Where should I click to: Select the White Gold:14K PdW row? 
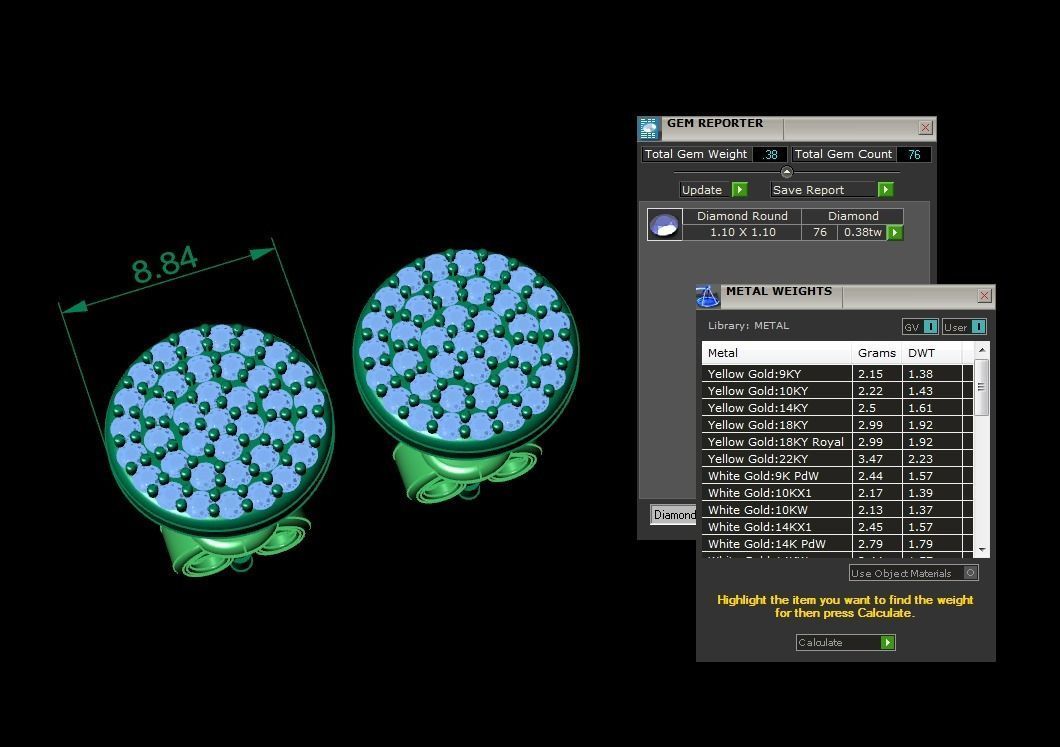pos(838,544)
